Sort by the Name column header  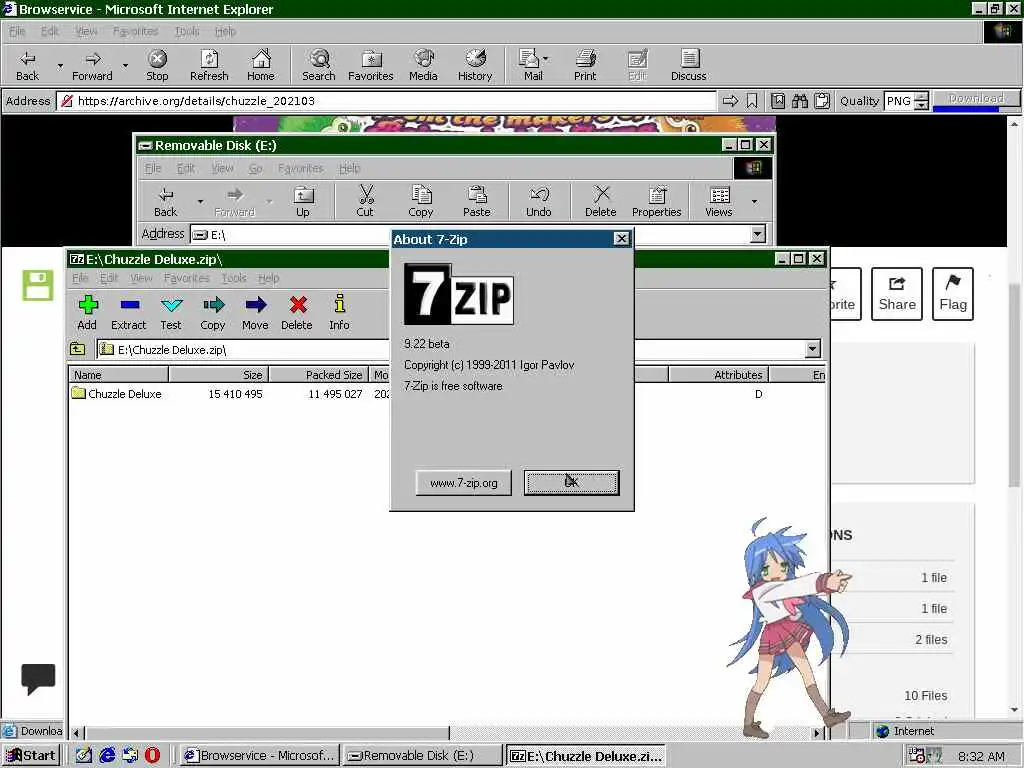pyautogui.click(x=118, y=375)
